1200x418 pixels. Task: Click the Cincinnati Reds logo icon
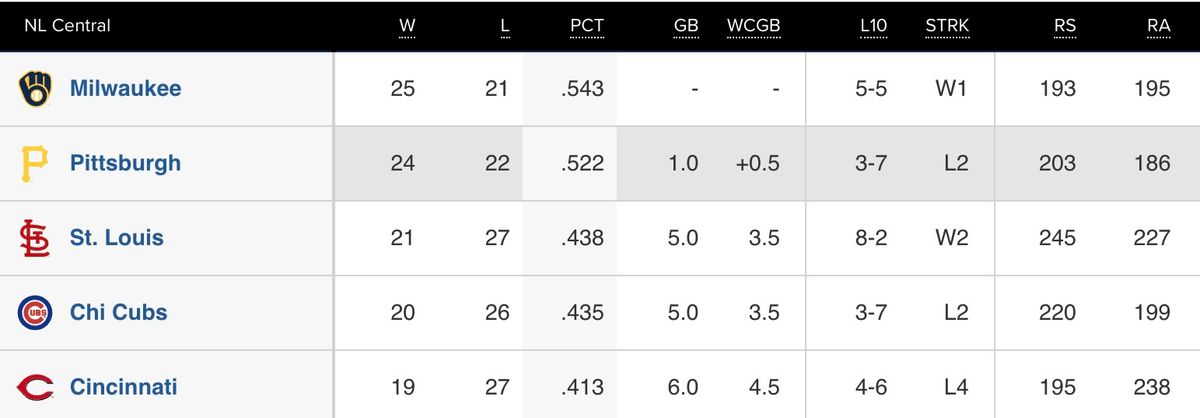tap(34, 387)
